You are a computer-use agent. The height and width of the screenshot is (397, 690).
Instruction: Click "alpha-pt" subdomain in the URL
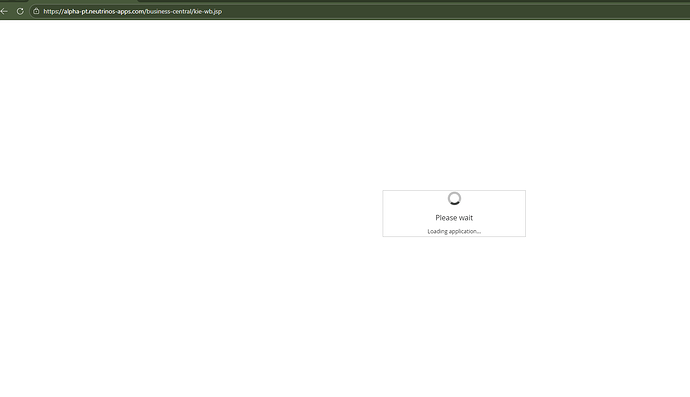75,11
